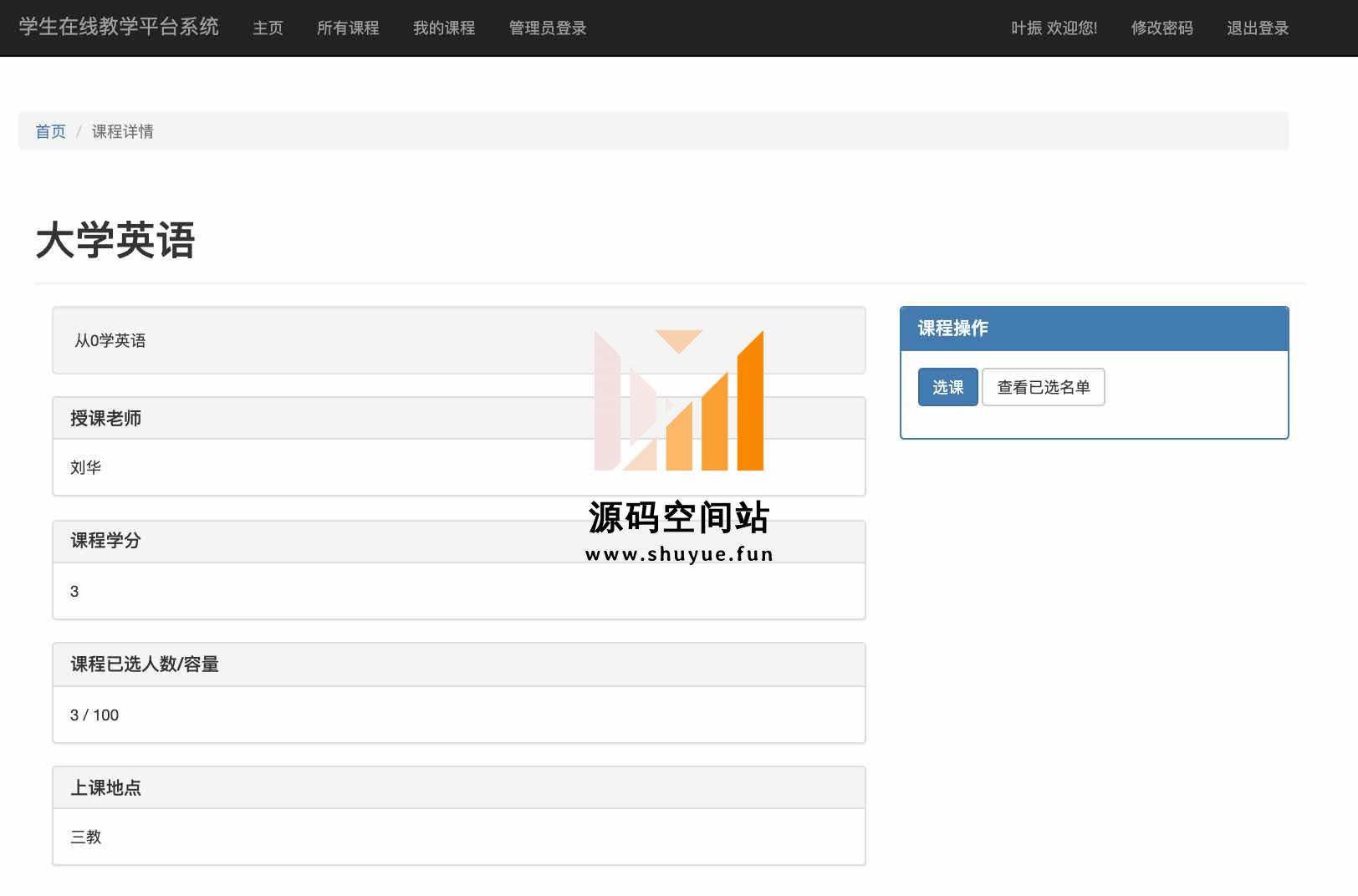The width and height of the screenshot is (1358, 896).
Task: Go to 主页 in the navigation bar
Action: tap(268, 28)
